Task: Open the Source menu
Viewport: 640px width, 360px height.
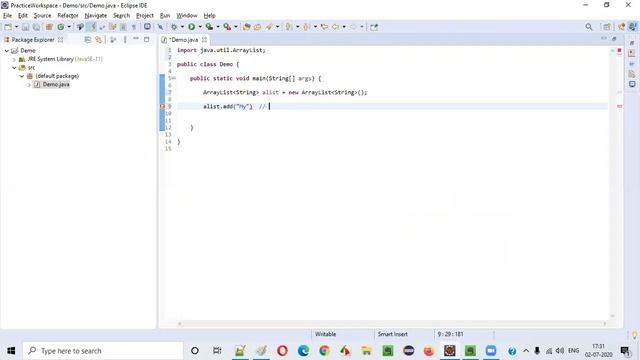Action: 42,16
